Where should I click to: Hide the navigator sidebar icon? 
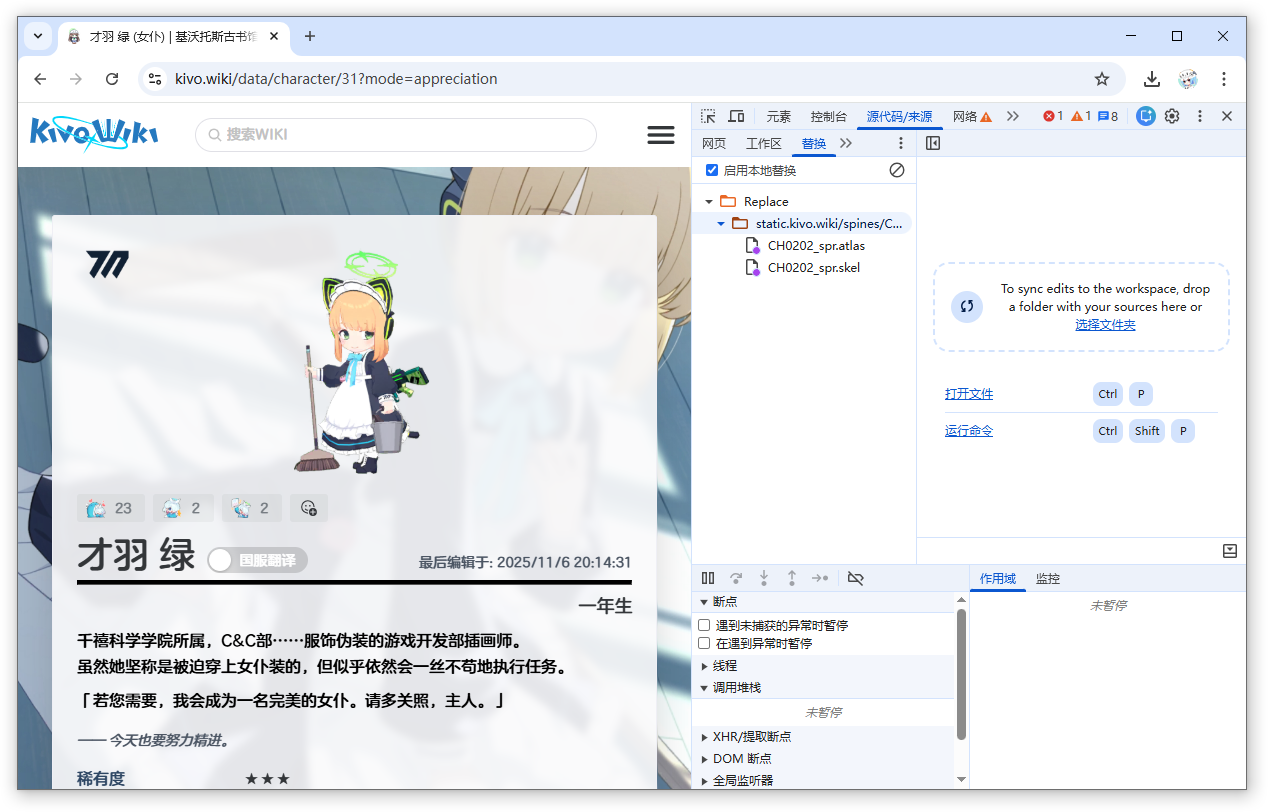933,143
